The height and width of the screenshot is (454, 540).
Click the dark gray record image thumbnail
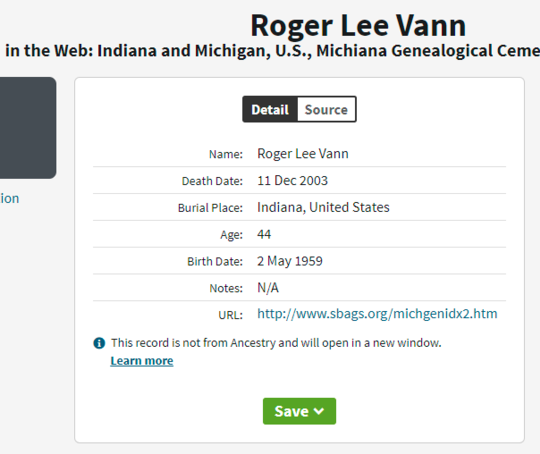pos(28,128)
